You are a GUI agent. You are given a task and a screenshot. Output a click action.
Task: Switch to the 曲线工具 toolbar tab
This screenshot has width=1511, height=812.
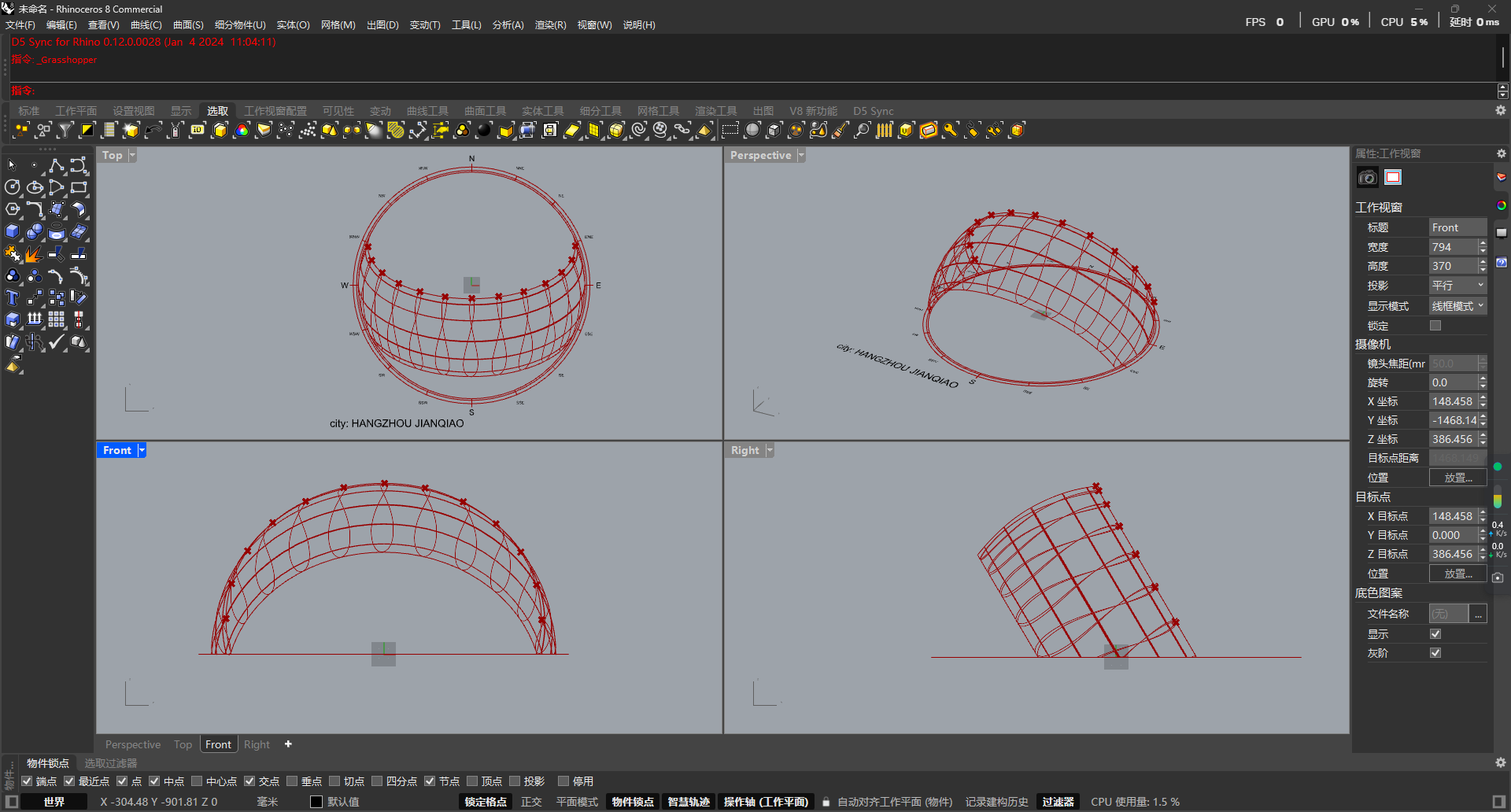tap(427, 111)
